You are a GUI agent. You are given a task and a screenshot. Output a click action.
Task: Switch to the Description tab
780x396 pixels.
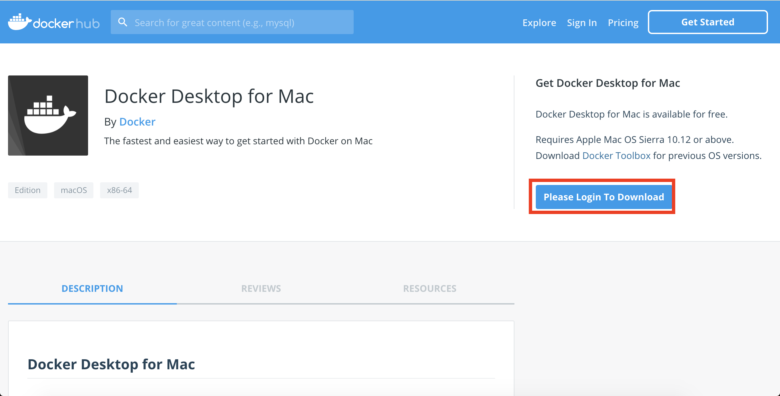pyautogui.click(x=92, y=289)
